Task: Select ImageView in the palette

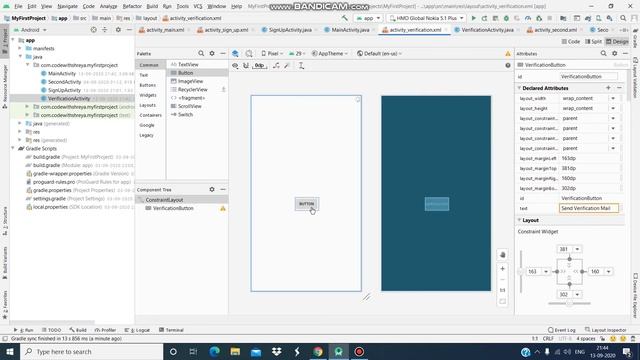Action: 190,81
